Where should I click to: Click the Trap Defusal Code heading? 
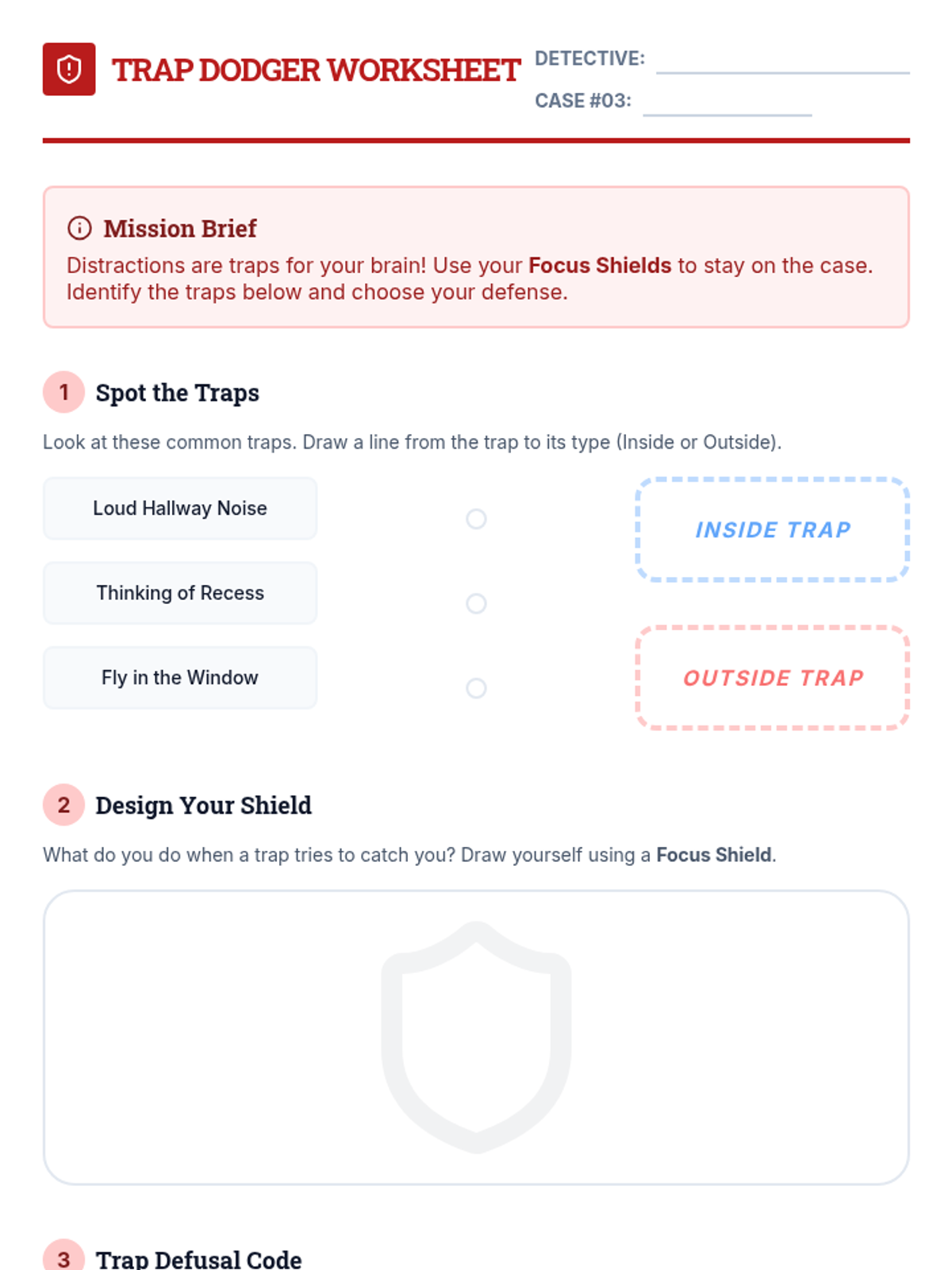click(x=198, y=1259)
